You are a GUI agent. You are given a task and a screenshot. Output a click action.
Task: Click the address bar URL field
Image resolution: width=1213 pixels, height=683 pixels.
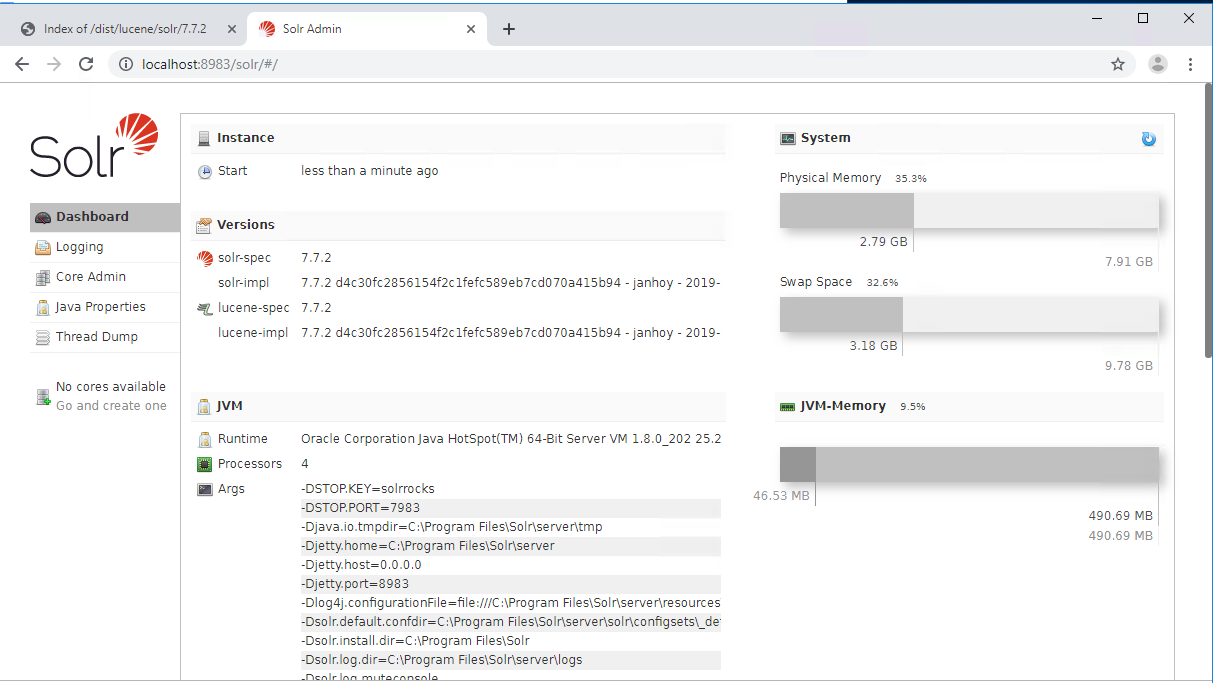(x=600, y=64)
